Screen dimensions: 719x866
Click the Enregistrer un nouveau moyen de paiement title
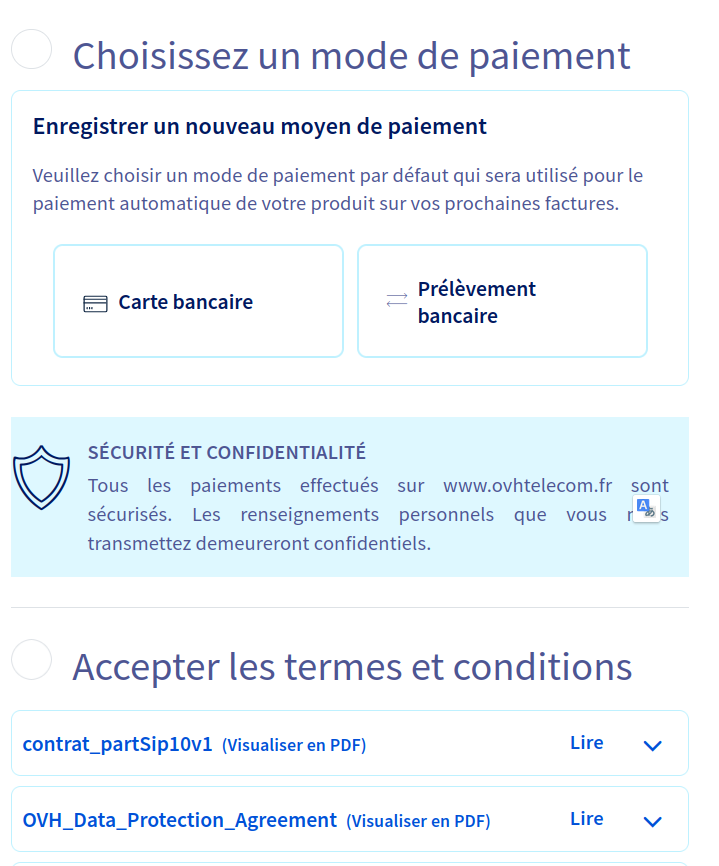click(x=260, y=126)
